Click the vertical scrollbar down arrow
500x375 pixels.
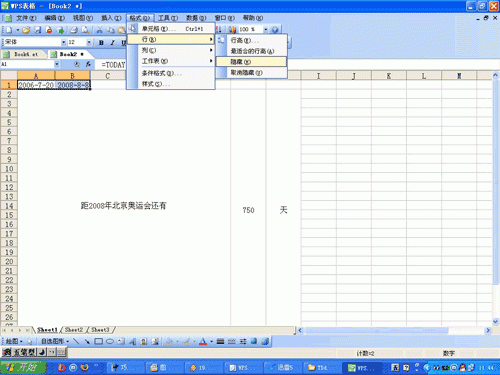point(495,321)
